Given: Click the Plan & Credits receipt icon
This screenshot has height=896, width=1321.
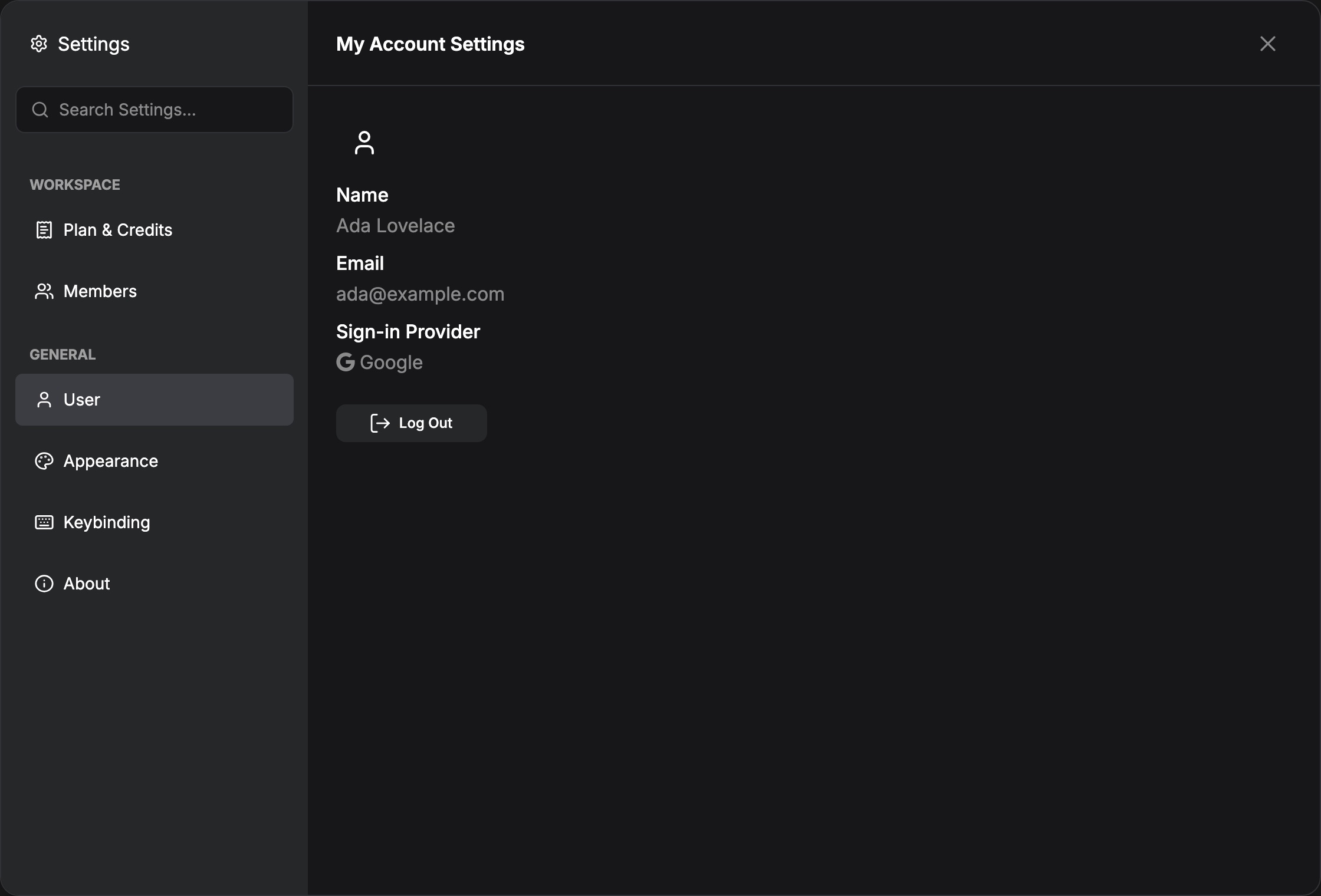Looking at the screenshot, I should [x=44, y=230].
